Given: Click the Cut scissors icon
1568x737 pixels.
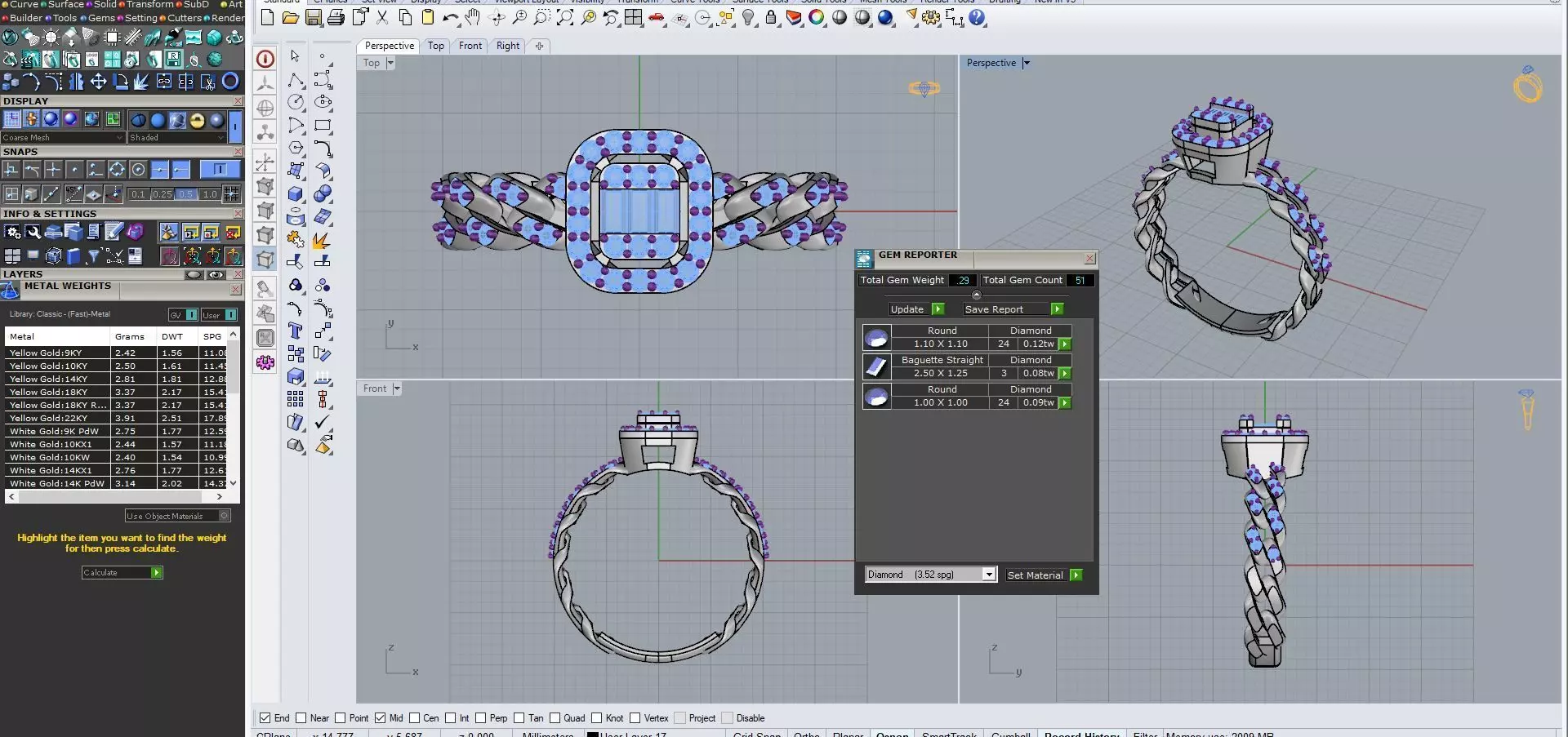Looking at the screenshot, I should tap(382, 17).
